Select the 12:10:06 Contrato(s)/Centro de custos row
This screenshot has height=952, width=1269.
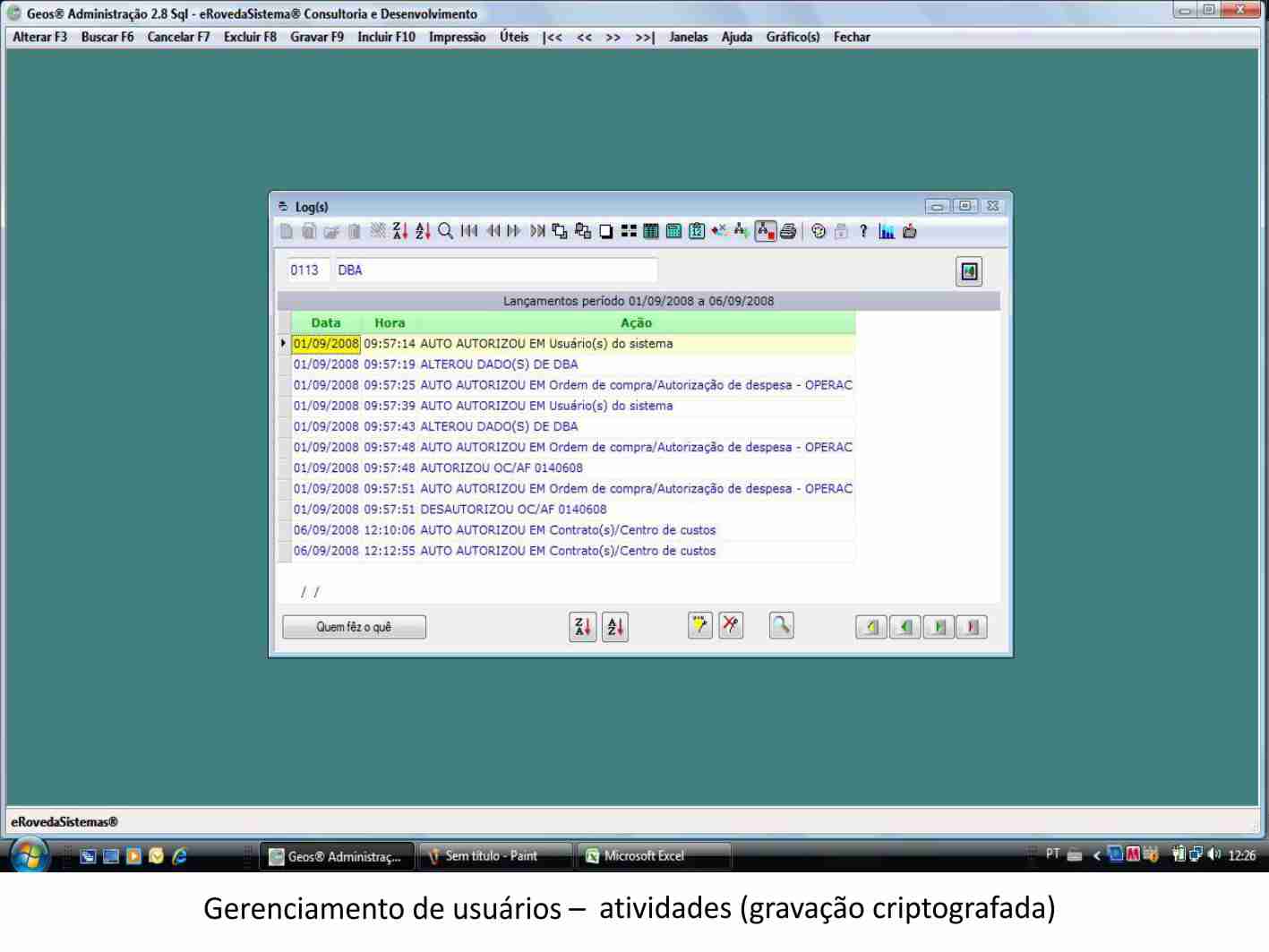[x=573, y=530]
